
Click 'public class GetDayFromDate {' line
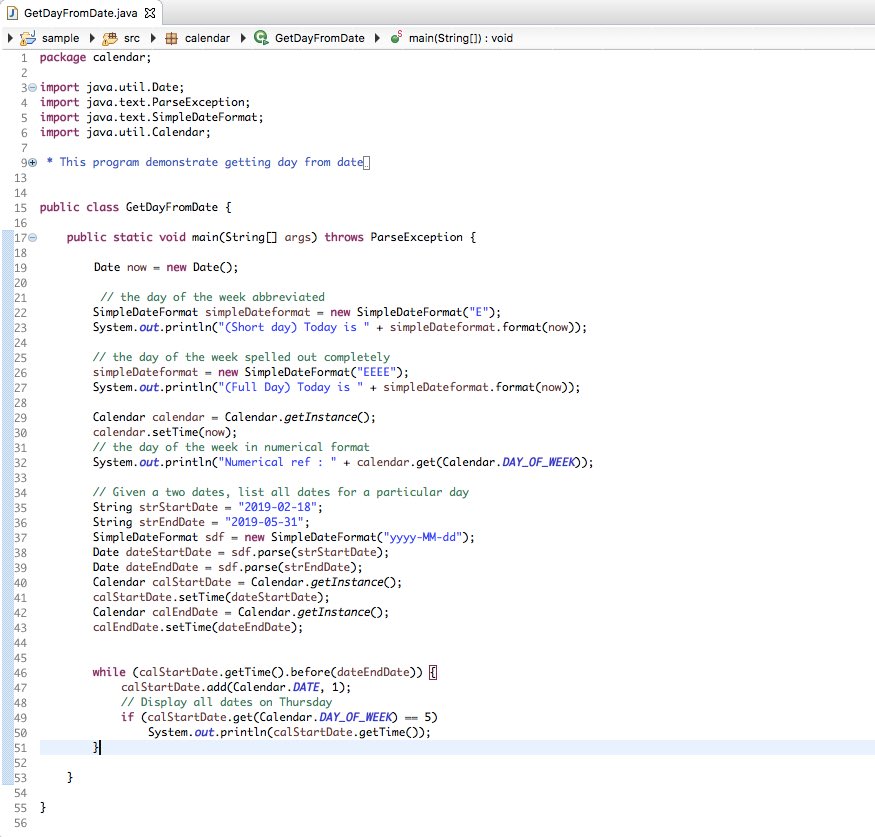[135, 207]
